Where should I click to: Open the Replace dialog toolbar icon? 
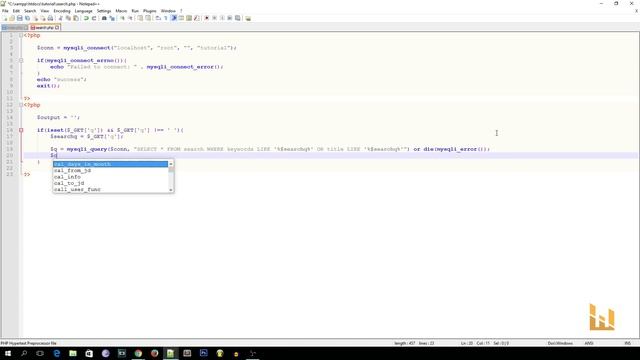coord(112,18)
